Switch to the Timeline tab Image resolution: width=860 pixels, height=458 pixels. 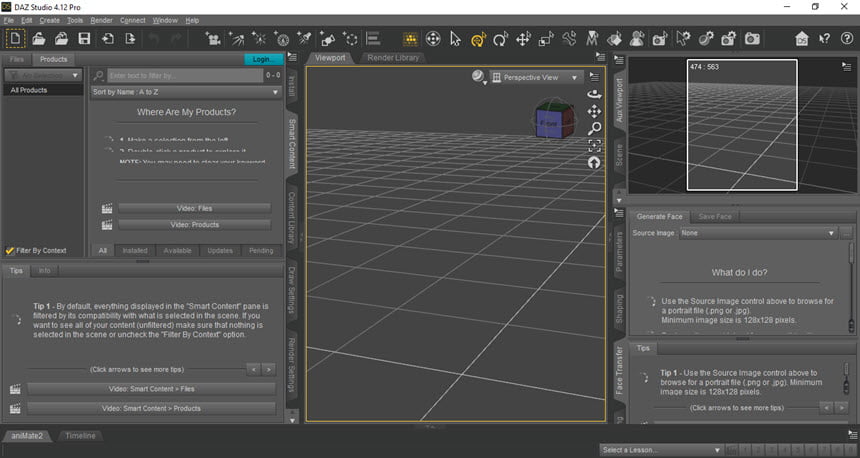pos(80,436)
